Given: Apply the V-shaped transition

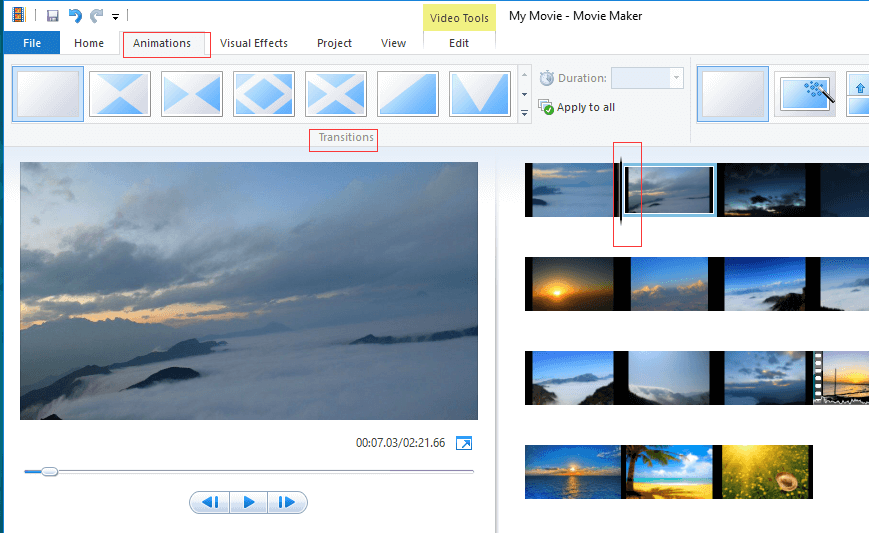Looking at the screenshot, I should coord(480,94).
